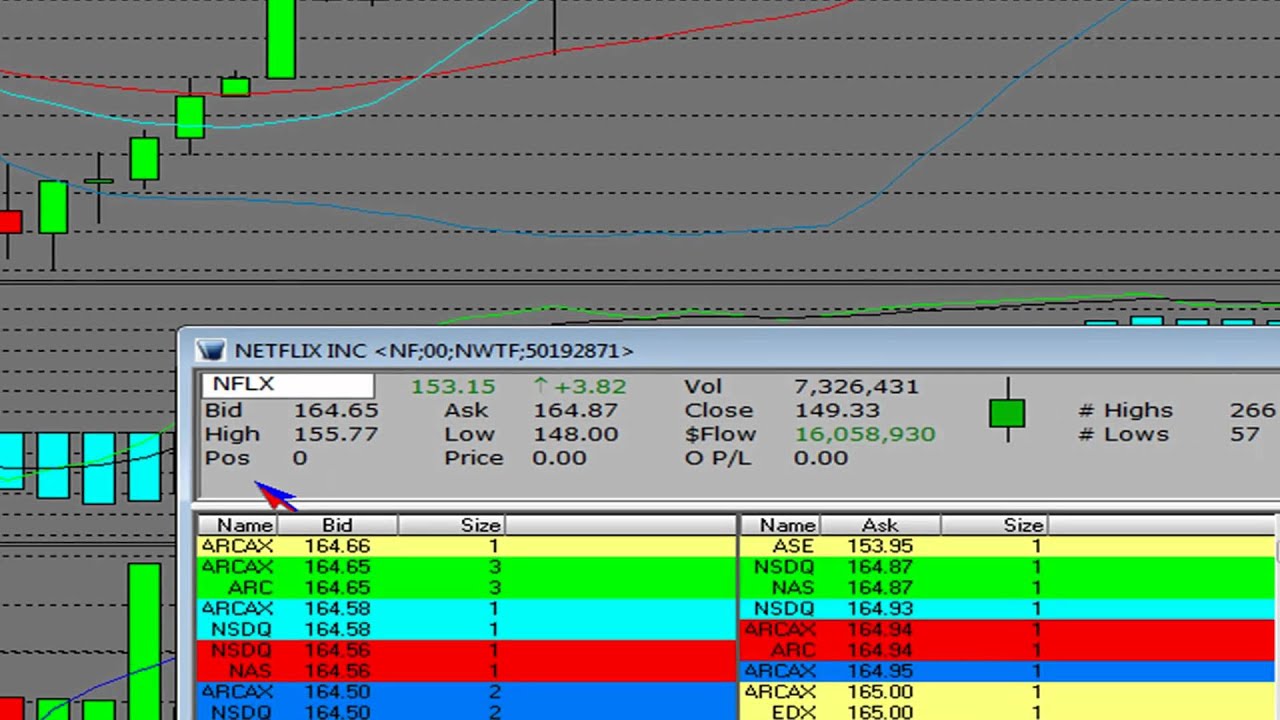Click the green candlestick icon in quote panel

(1007, 412)
